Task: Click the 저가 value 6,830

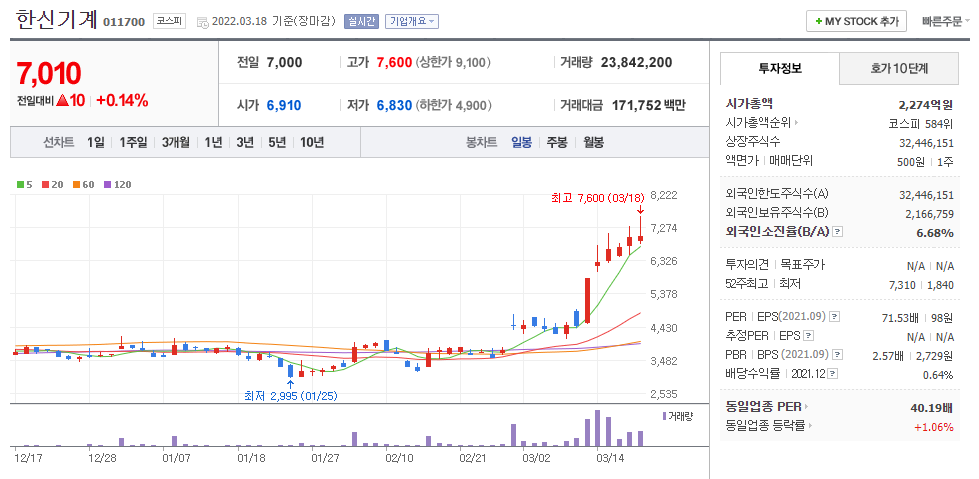Action: pos(394,105)
